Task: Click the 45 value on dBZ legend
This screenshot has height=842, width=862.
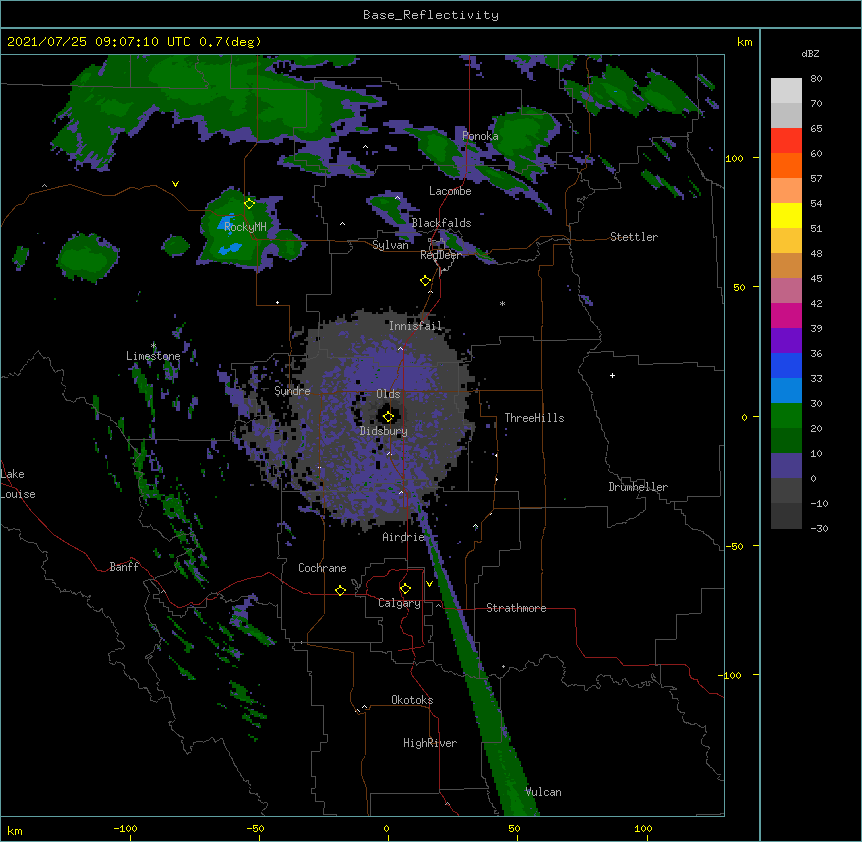Action: [816, 278]
